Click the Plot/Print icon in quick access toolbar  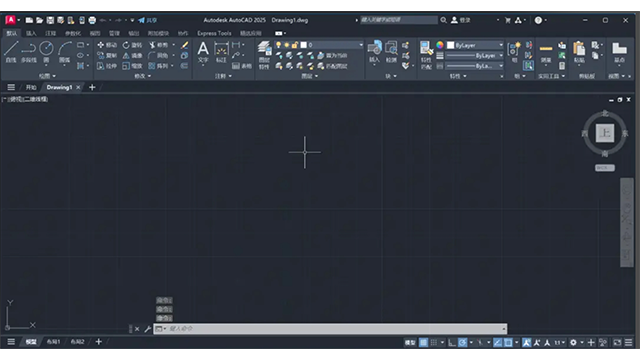click(x=92, y=20)
